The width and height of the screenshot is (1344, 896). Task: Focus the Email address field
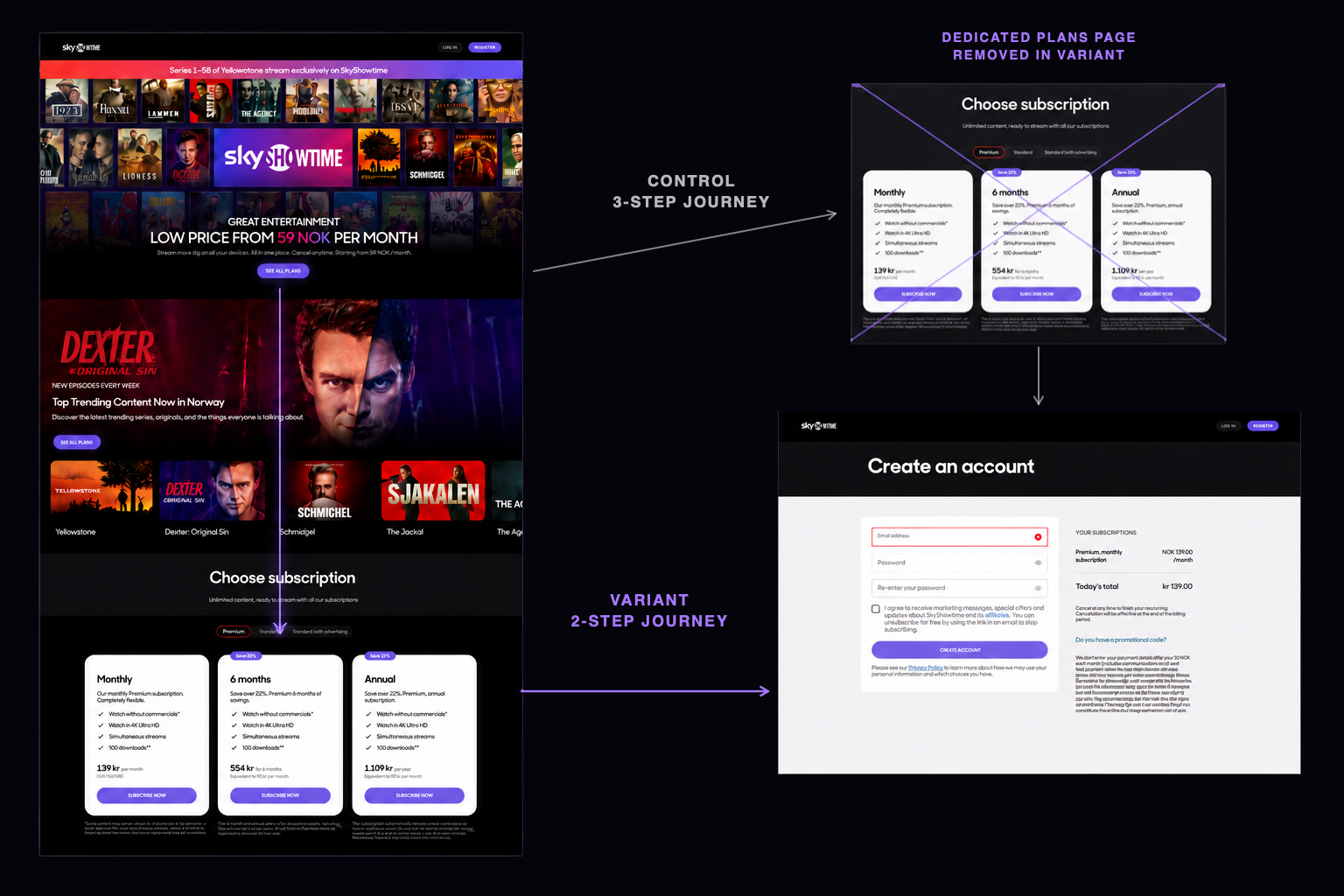click(960, 536)
